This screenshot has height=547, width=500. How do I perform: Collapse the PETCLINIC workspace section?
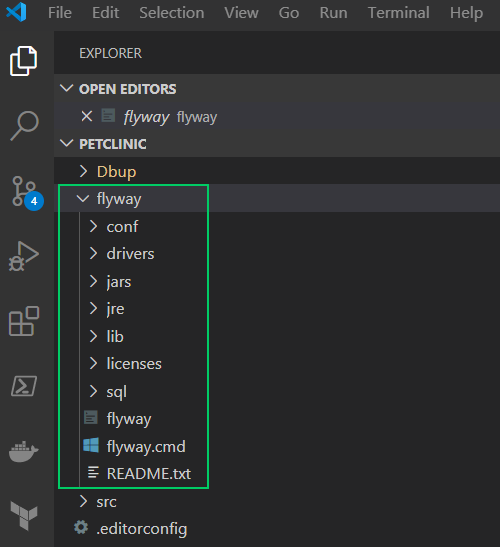pyautogui.click(x=66, y=143)
